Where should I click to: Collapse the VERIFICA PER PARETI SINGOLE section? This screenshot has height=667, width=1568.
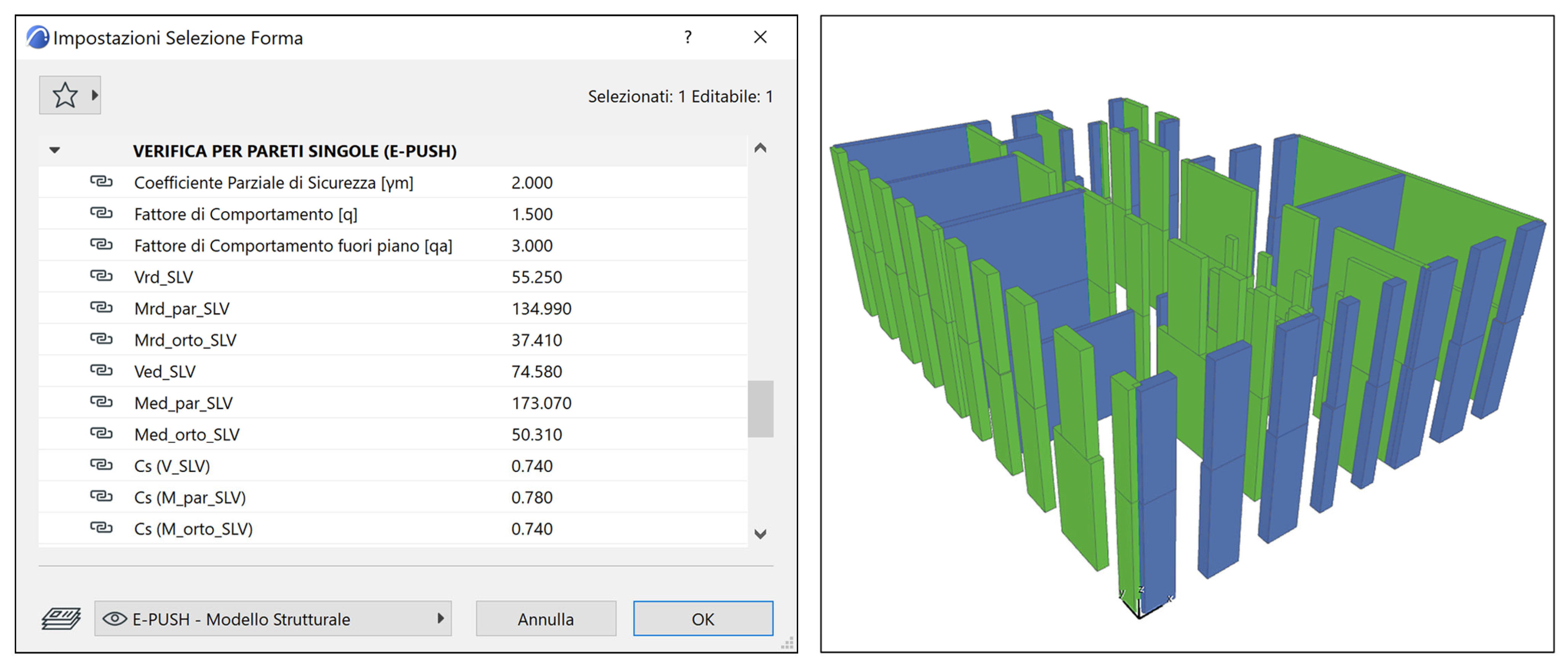[x=55, y=151]
